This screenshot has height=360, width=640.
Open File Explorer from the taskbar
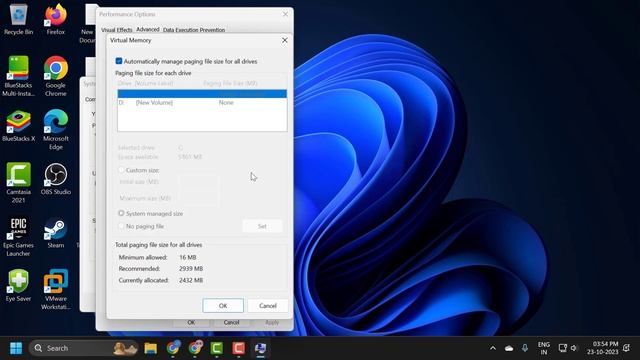pyautogui.click(x=151, y=348)
